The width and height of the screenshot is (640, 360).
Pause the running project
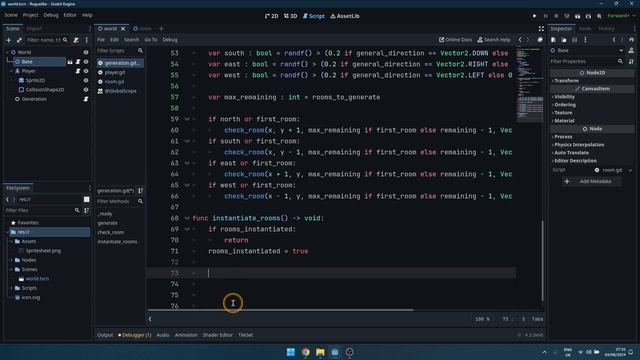tap(545, 16)
